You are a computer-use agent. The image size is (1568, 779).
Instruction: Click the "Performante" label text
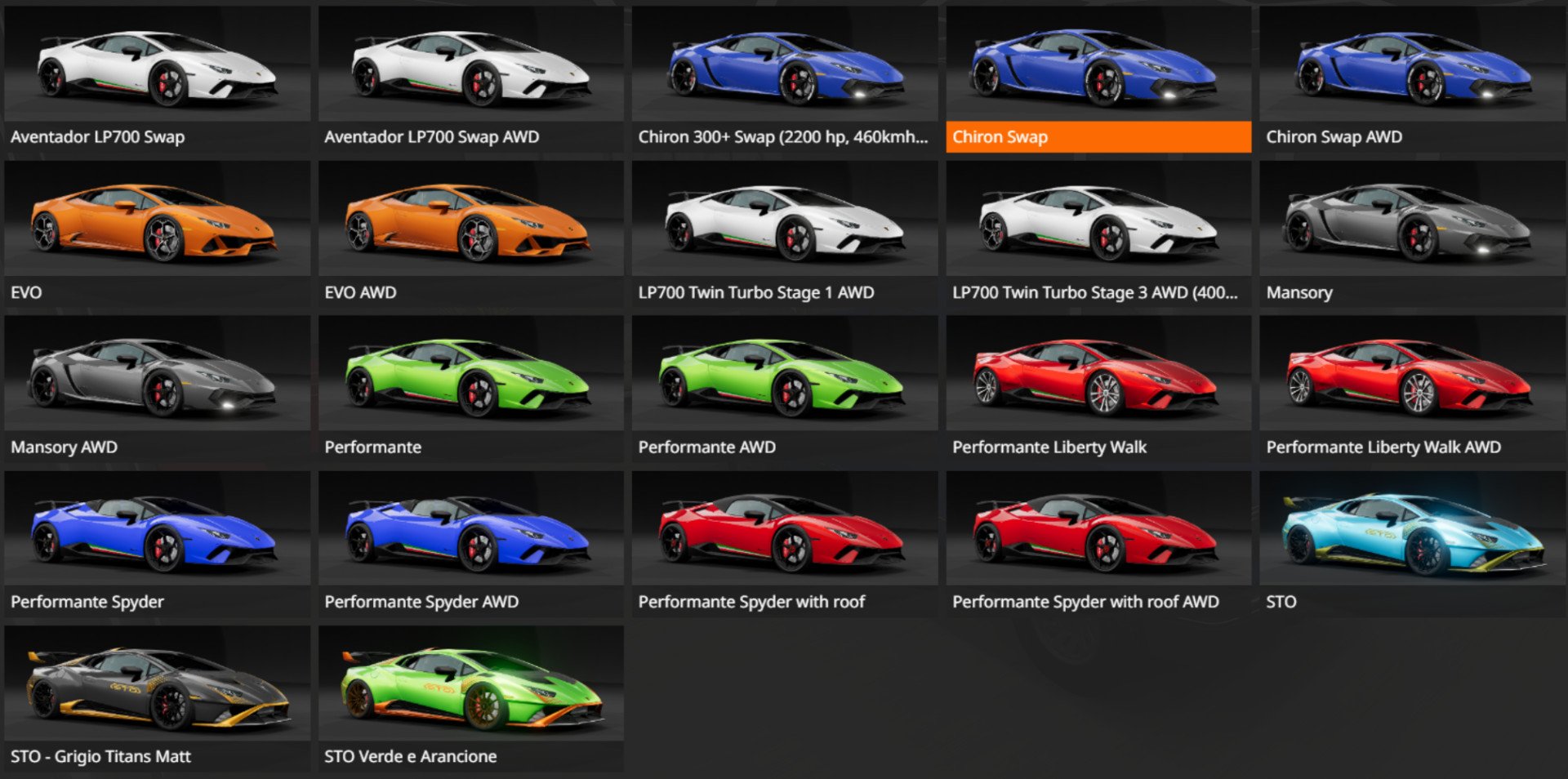pos(372,447)
